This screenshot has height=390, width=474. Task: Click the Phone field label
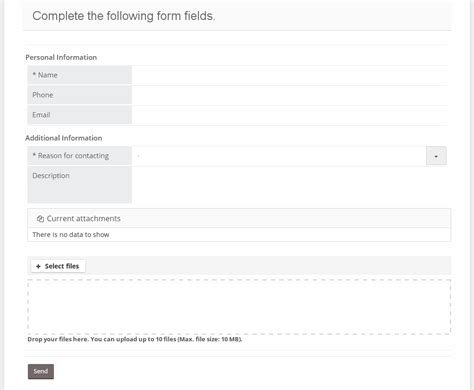(43, 95)
